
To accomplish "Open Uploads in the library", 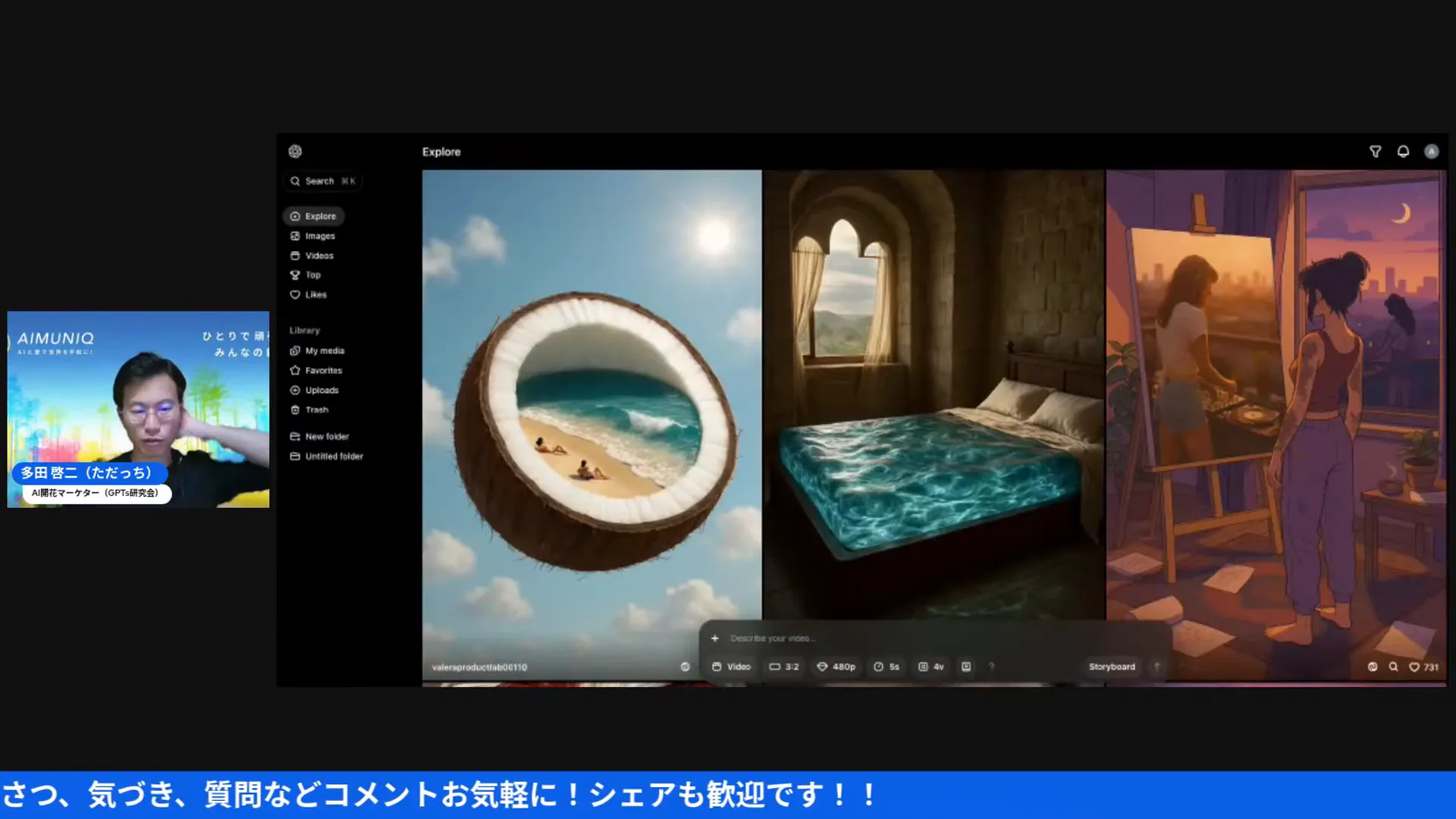I will [x=315, y=390].
